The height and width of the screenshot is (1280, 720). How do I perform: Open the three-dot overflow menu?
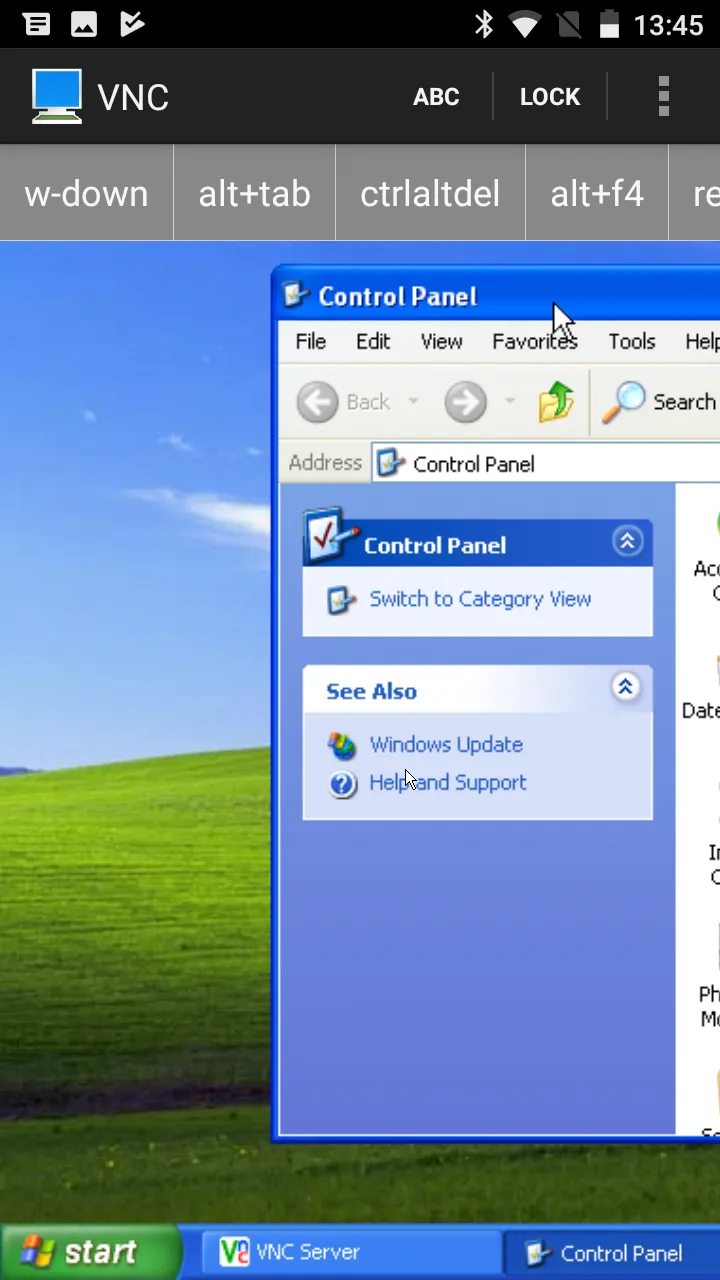tap(663, 97)
